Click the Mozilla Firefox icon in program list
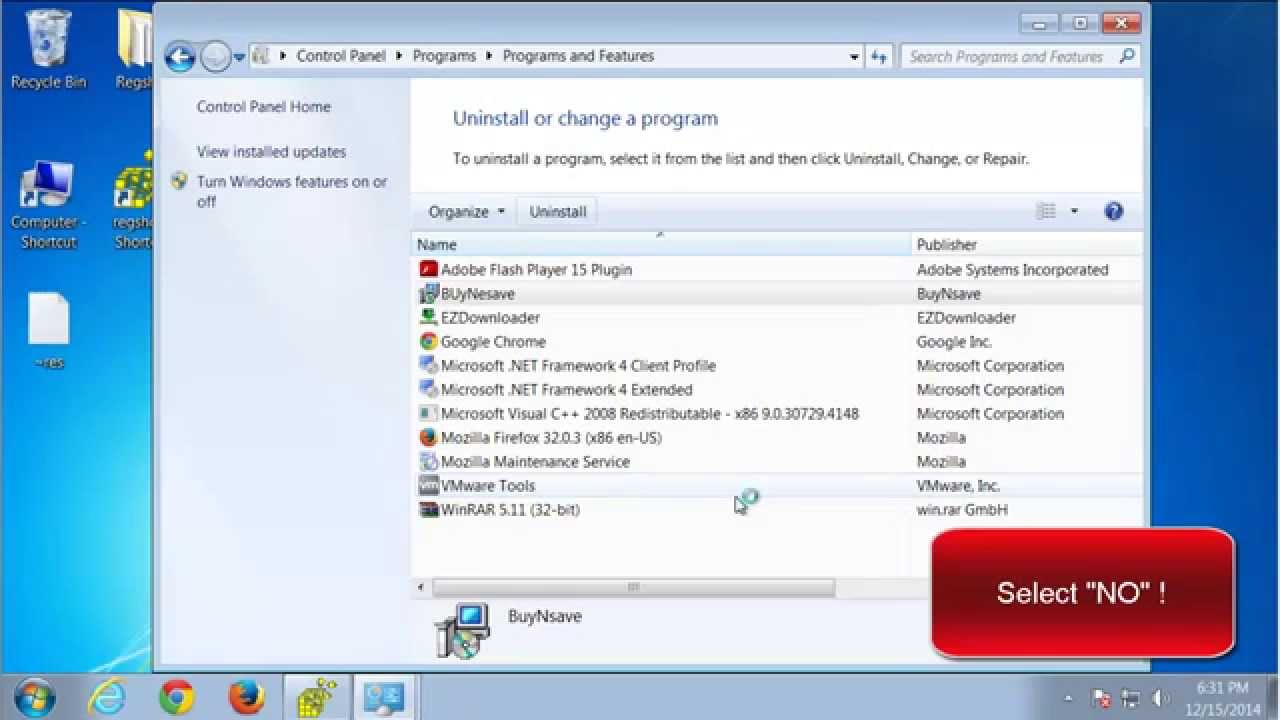The width and height of the screenshot is (1280, 720). tap(428, 437)
